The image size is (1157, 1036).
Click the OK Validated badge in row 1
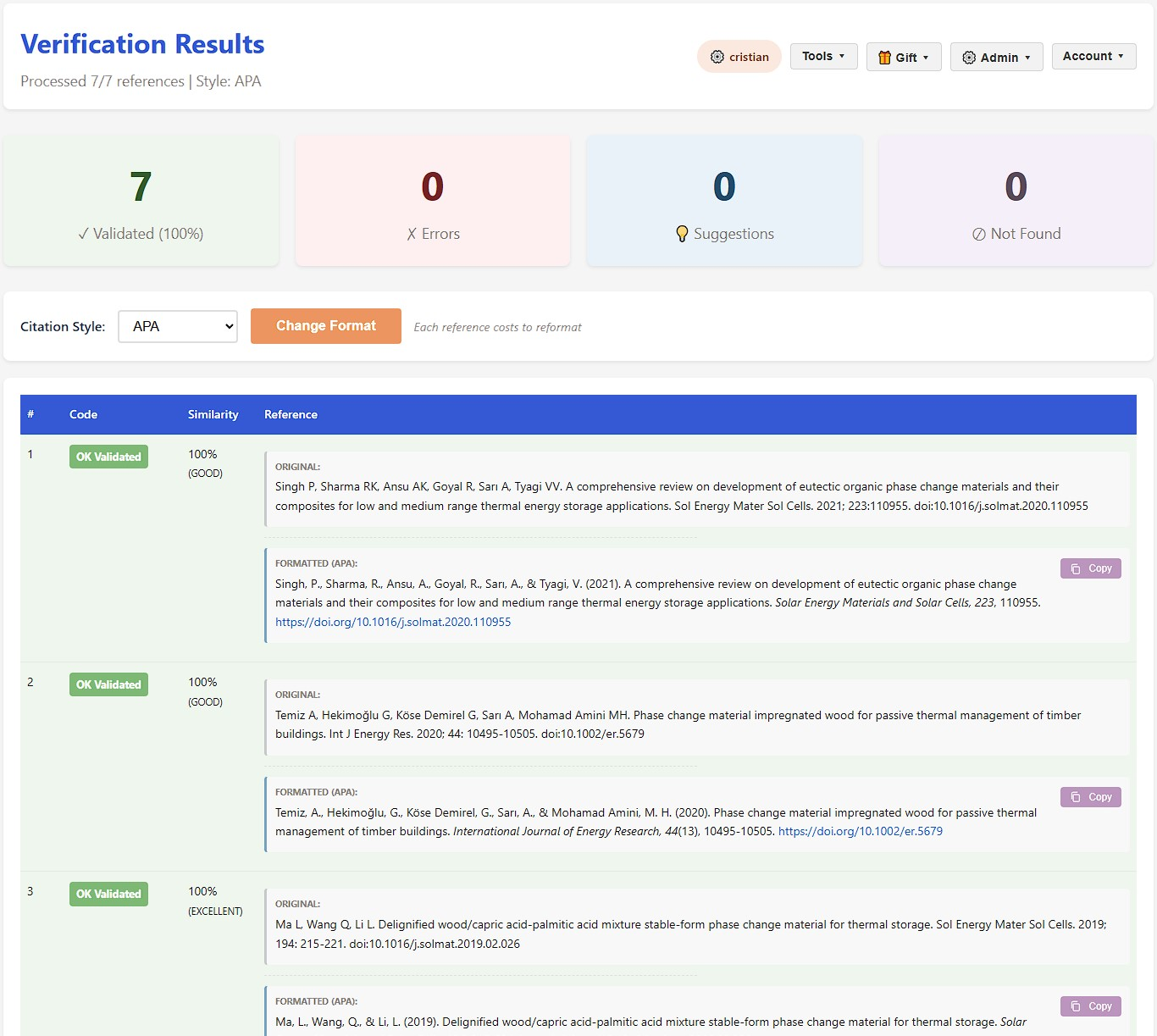(x=108, y=457)
